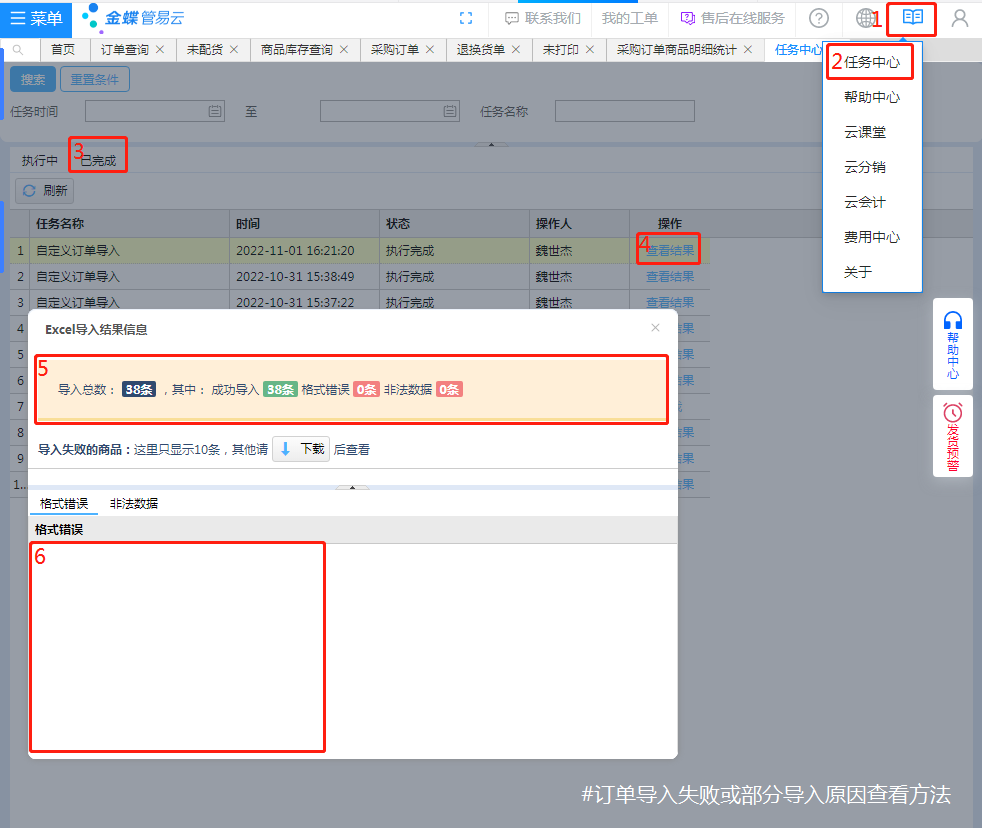The image size is (982, 828).
Task: Open the 发货预警 alarm clock widget
Action: (952, 436)
